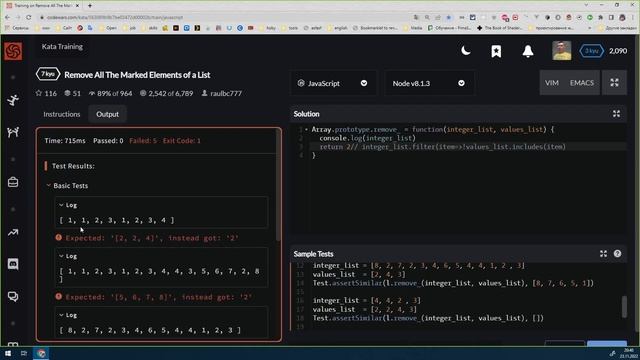640x360 pixels.
Task: Collapse the third Log entry
Action: (61, 315)
